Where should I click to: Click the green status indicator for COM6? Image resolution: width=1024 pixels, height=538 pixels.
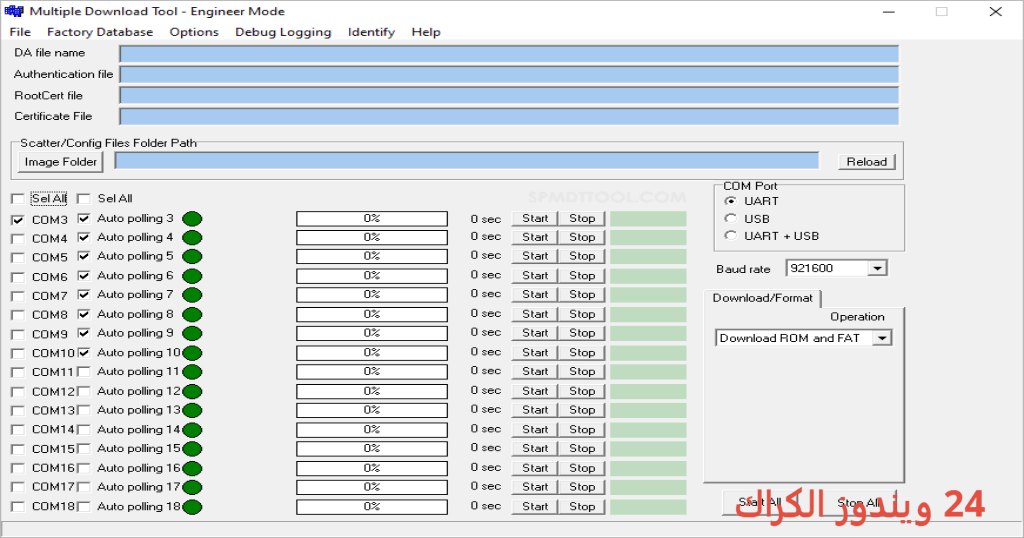(192, 276)
